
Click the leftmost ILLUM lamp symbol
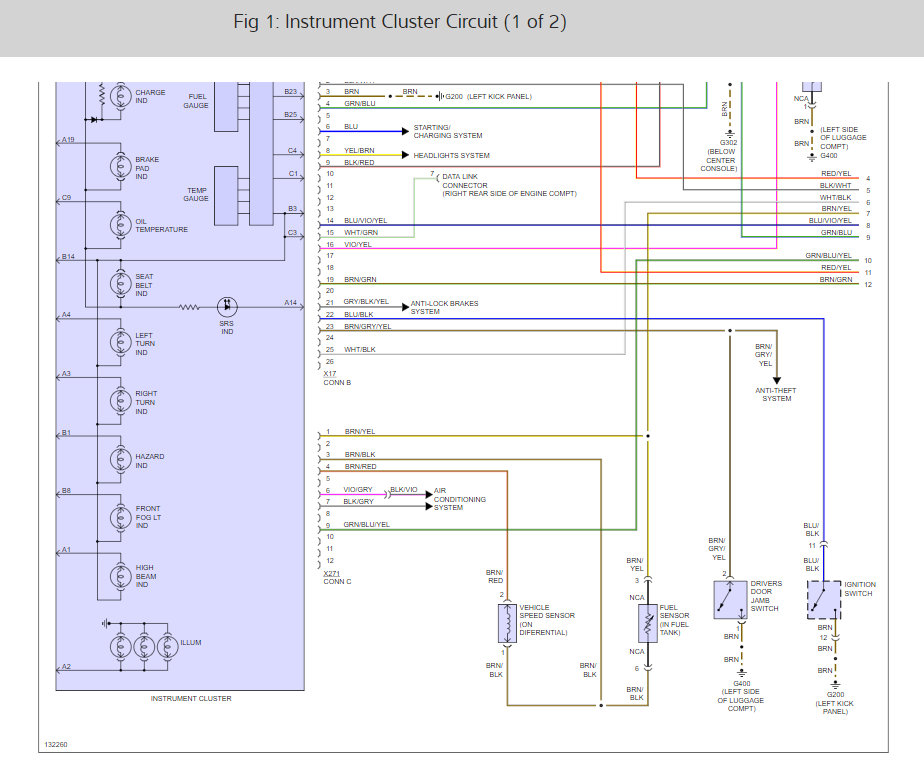[x=121, y=647]
